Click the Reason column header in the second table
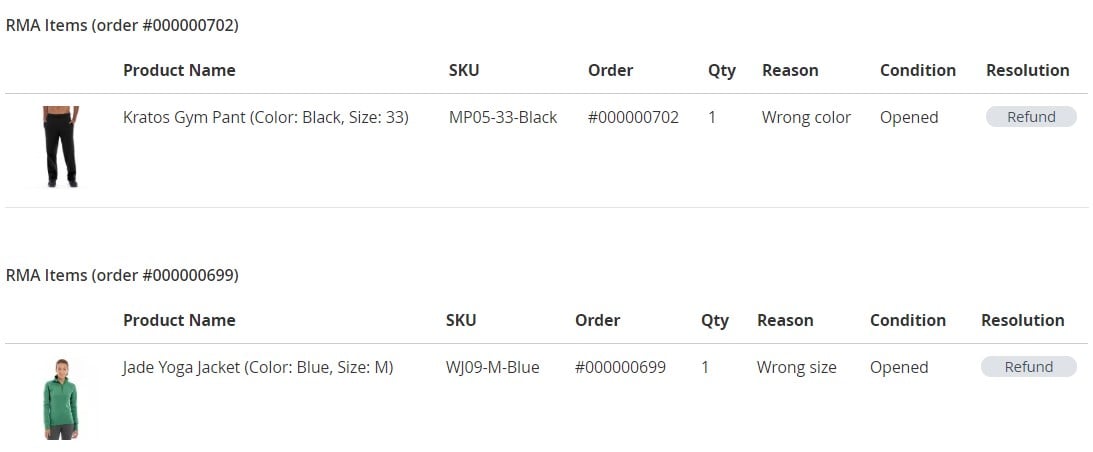Image resolution: width=1093 pixels, height=452 pixels. pyautogui.click(x=785, y=320)
